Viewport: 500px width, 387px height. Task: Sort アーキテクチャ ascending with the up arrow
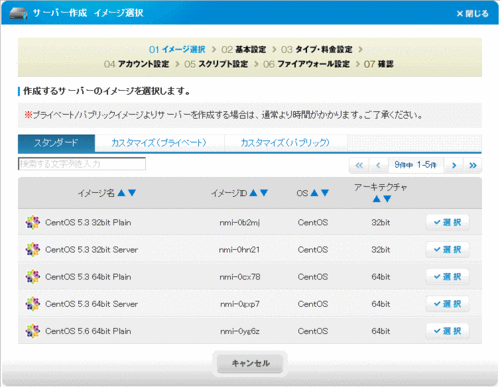(x=376, y=199)
